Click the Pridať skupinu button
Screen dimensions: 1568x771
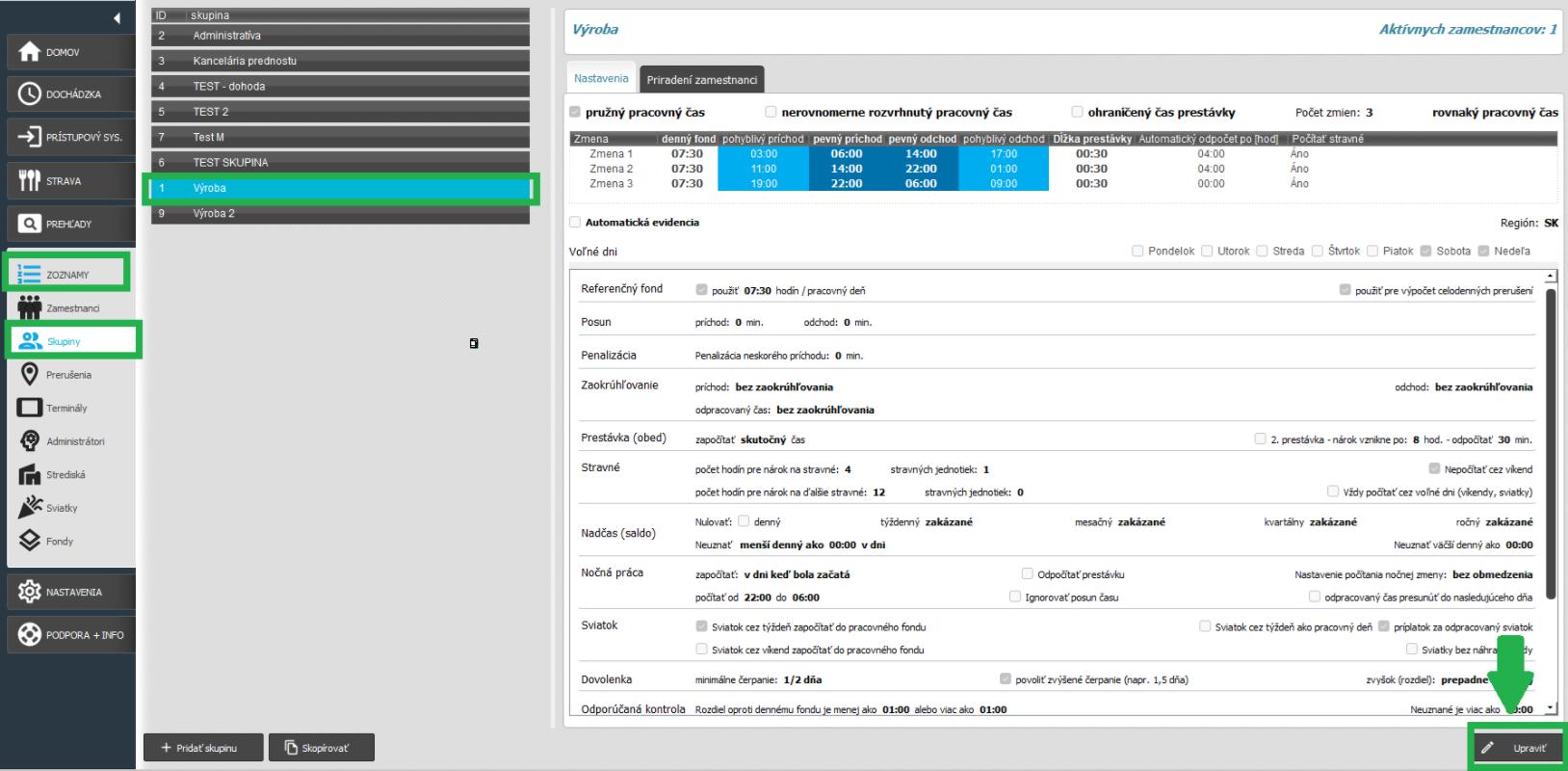pos(199,748)
